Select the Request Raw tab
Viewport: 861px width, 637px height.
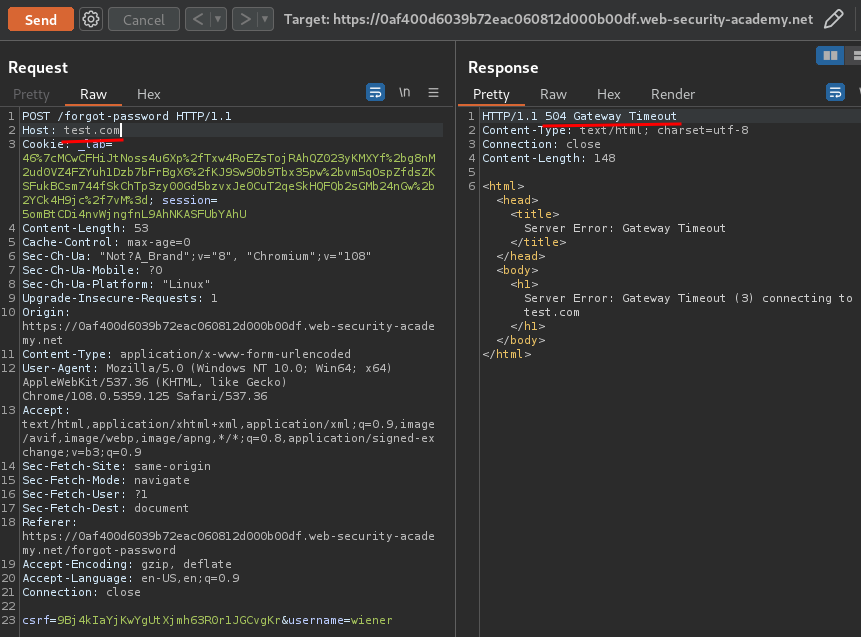coord(93,94)
